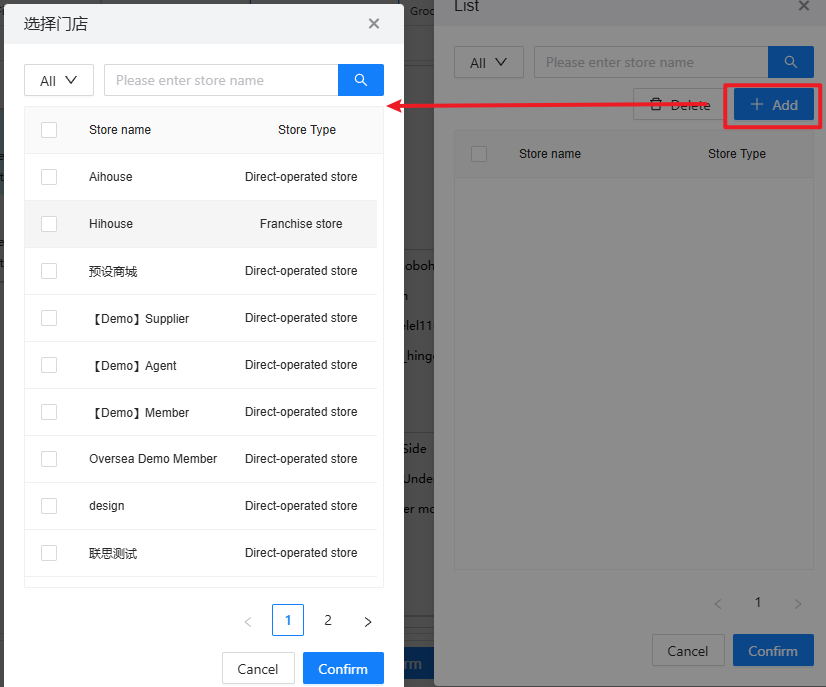Click the Delete trash button
The height and width of the screenshot is (687, 826).
pyautogui.click(x=679, y=104)
